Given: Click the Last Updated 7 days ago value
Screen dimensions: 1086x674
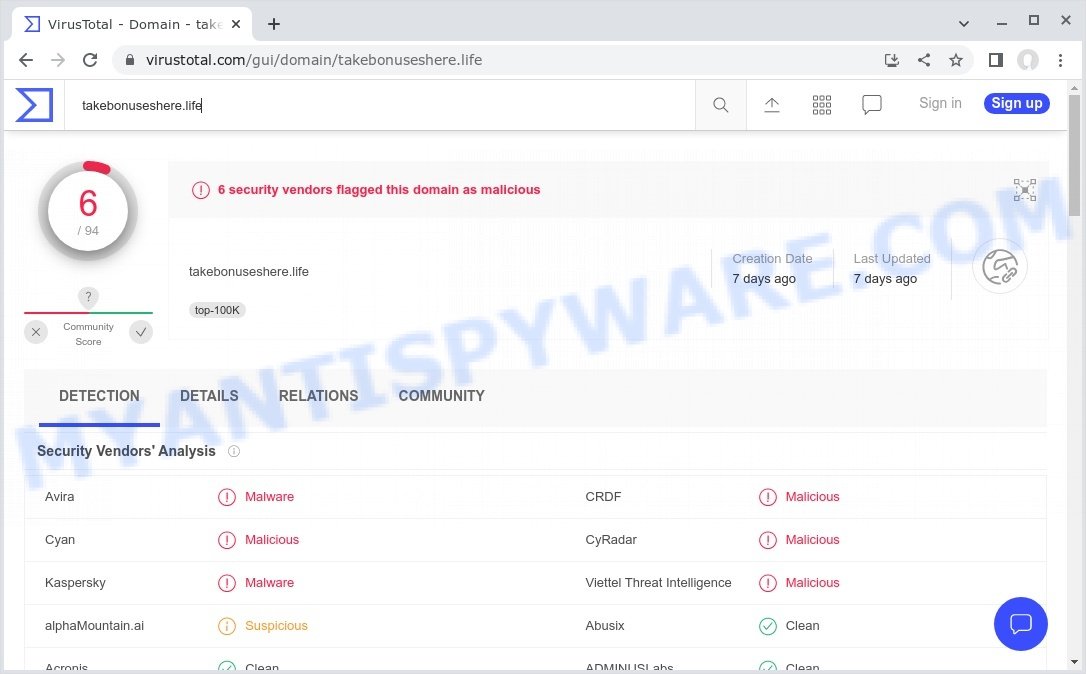Looking at the screenshot, I should [884, 279].
